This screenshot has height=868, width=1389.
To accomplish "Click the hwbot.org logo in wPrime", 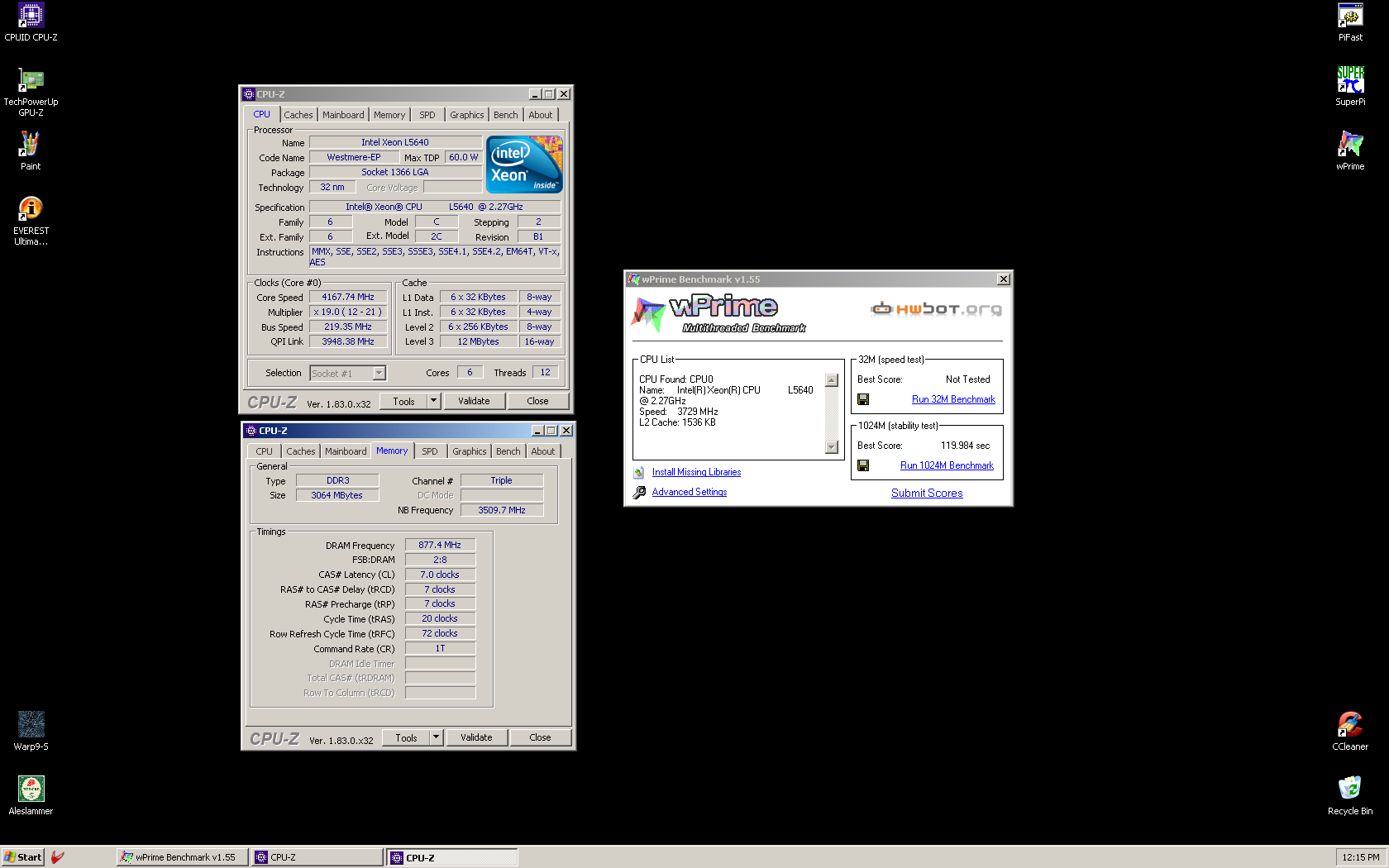I will click(x=936, y=309).
